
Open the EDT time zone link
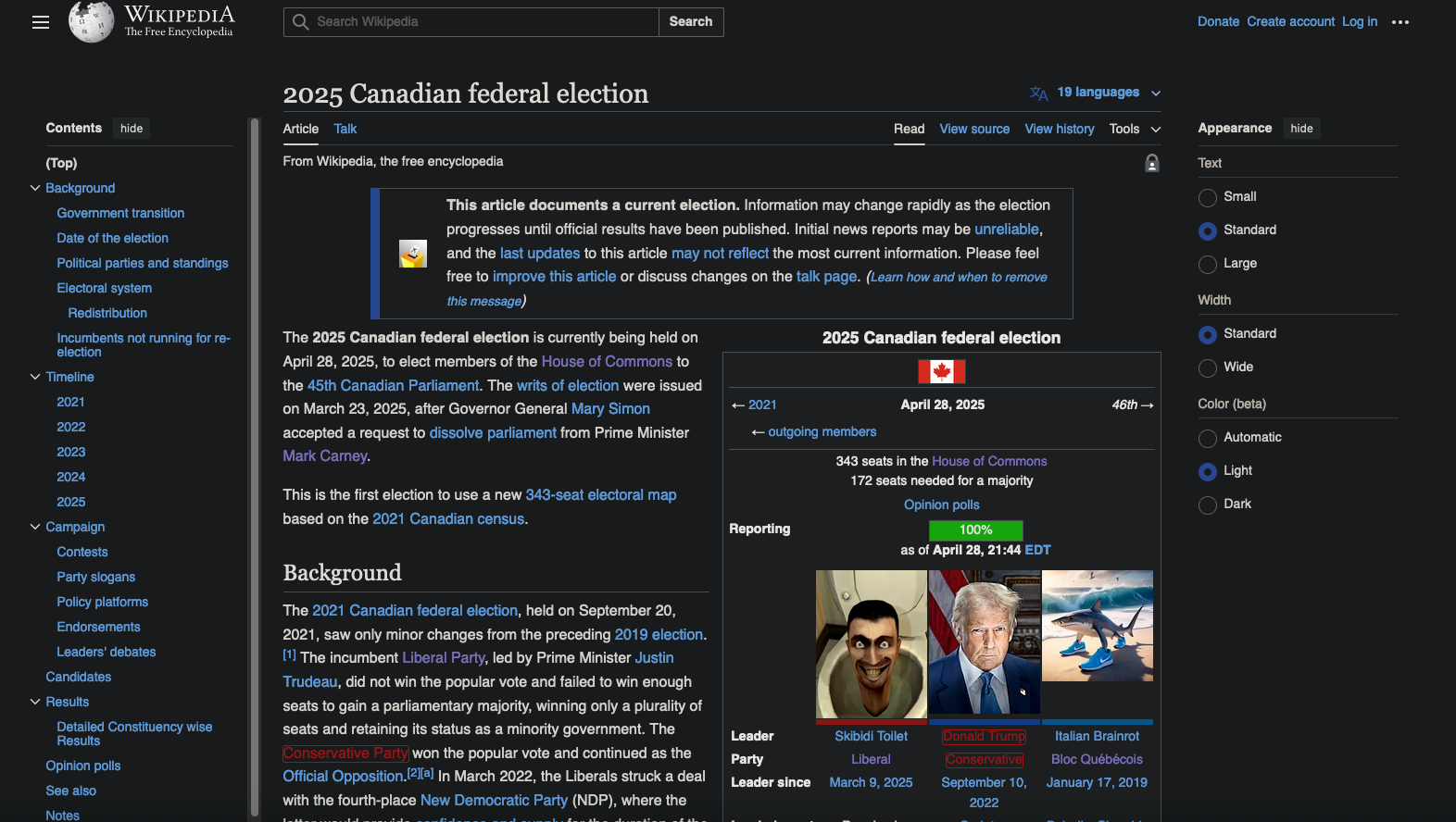click(1037, 550)
